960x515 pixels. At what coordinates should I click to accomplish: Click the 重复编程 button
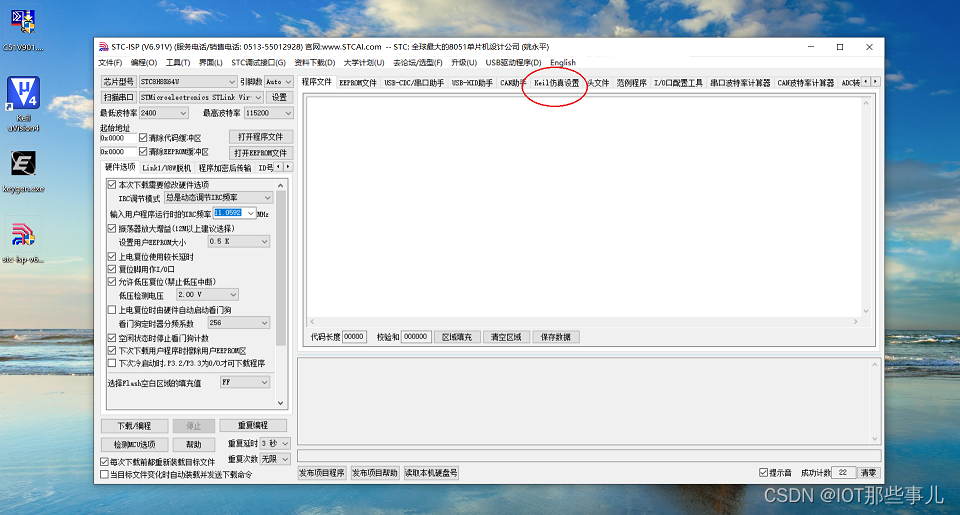pyautogui.click(x=253, y=425)
